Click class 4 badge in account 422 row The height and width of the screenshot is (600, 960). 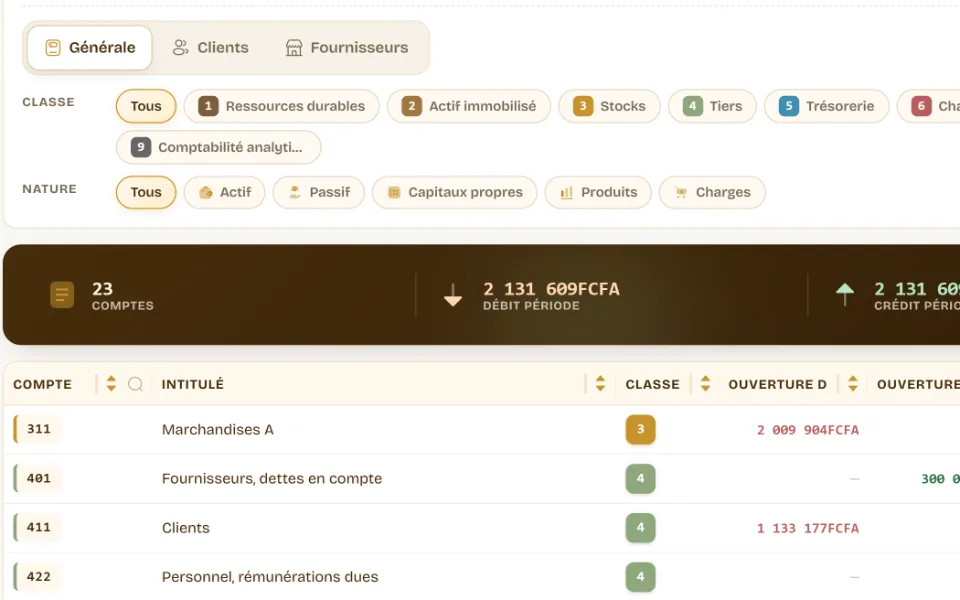pyautogui.click(x=640, y=577)
